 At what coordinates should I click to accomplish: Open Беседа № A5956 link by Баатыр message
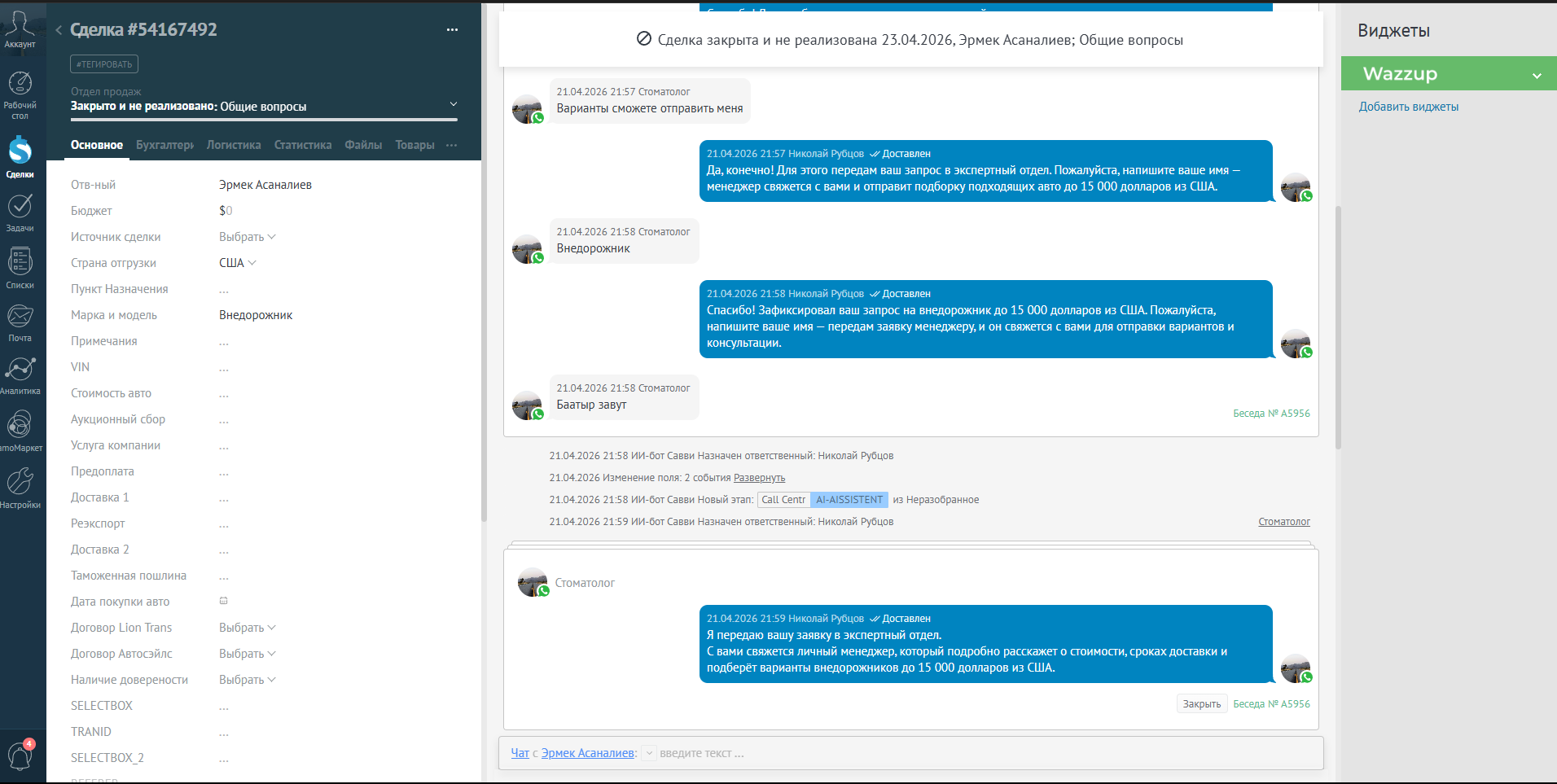tap(1271, 414)
